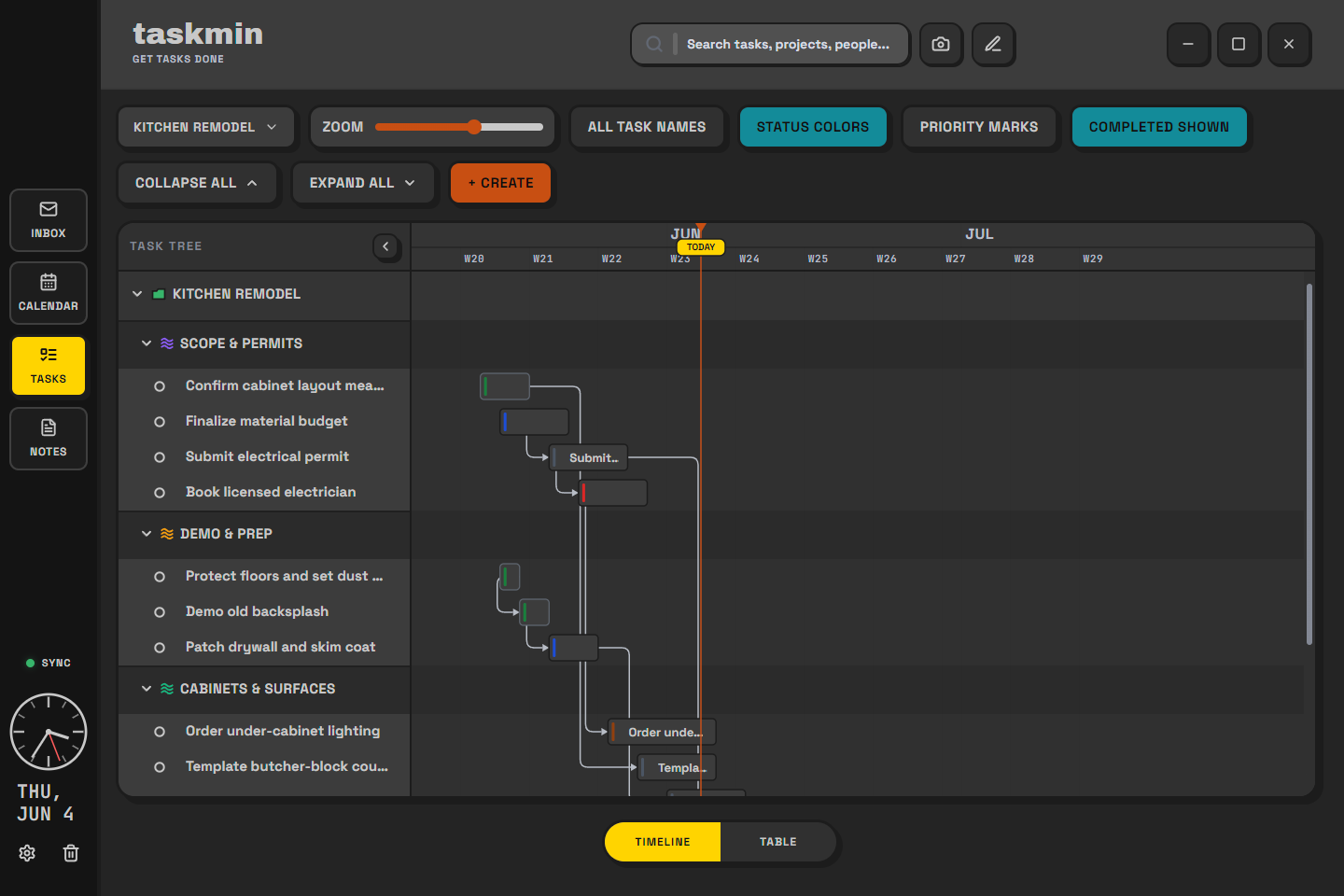
Task: Click the Cabinets & Surfaces green wave icon
Action: pos(167,689)
